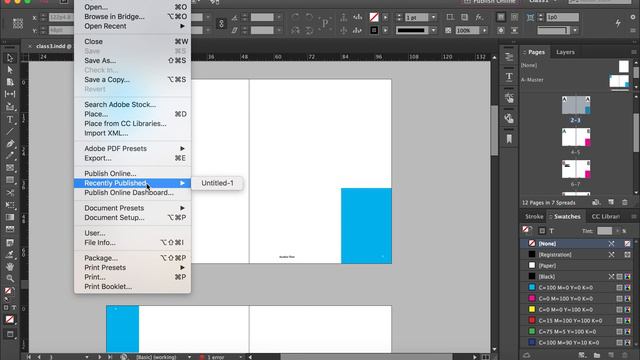Select the C=0 M=0 Y=100 K=0 swatch
The image size is (640, 360).
point(577,309)
